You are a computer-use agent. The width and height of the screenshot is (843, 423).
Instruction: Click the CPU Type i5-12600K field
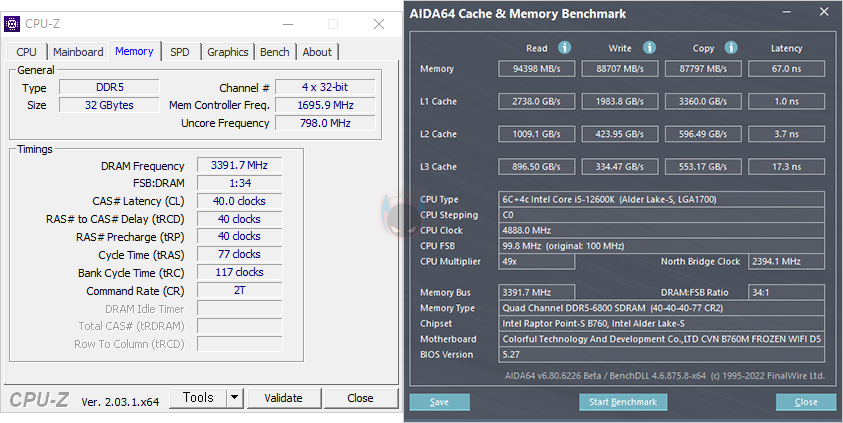tap(662, 199)
